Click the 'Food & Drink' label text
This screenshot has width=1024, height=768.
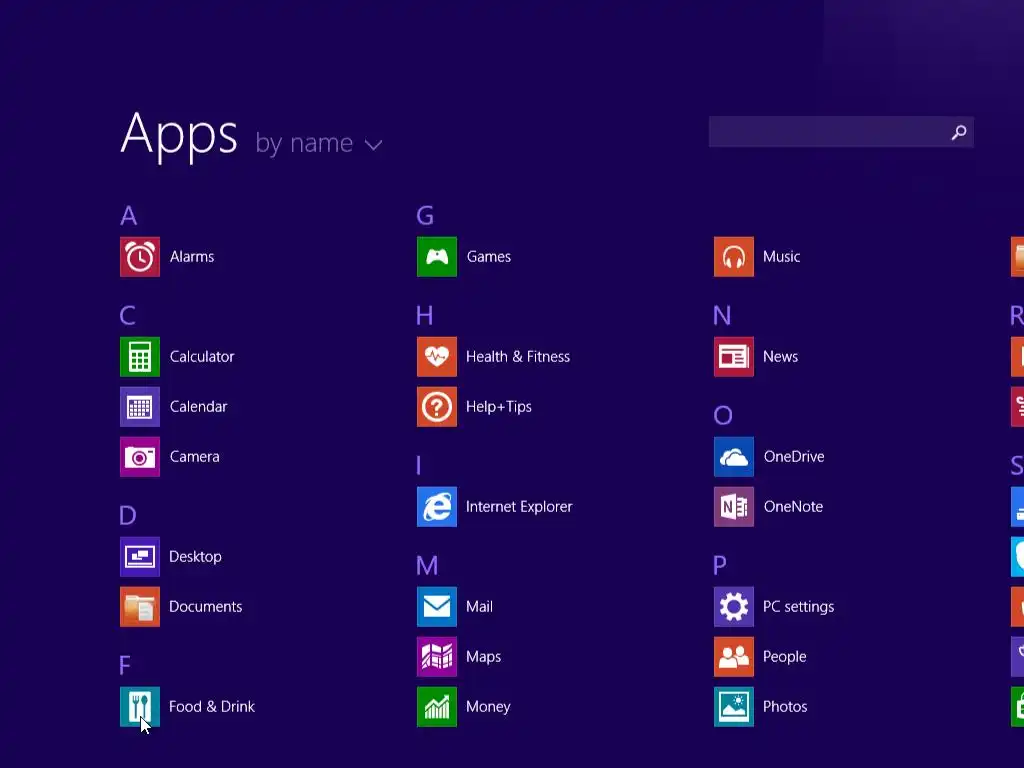pyautogui.click(x=212, y=707)
